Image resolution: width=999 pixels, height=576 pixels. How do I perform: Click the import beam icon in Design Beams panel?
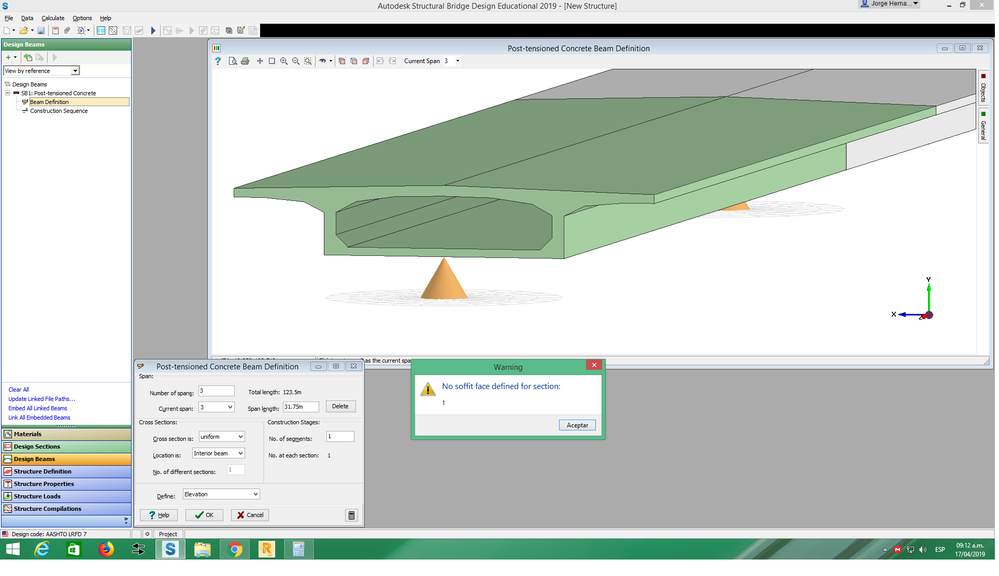coord(28,57)
